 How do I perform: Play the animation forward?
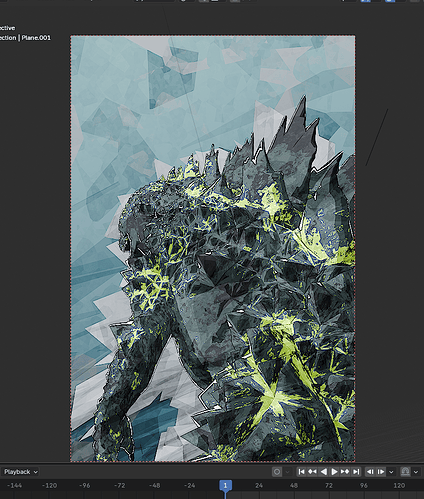click(334, 472)
